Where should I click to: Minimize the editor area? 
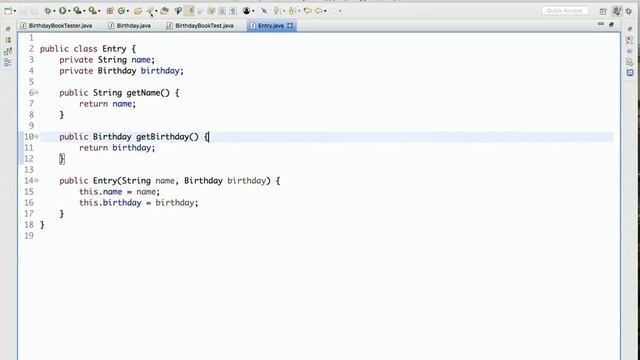[x=601, y=24]
